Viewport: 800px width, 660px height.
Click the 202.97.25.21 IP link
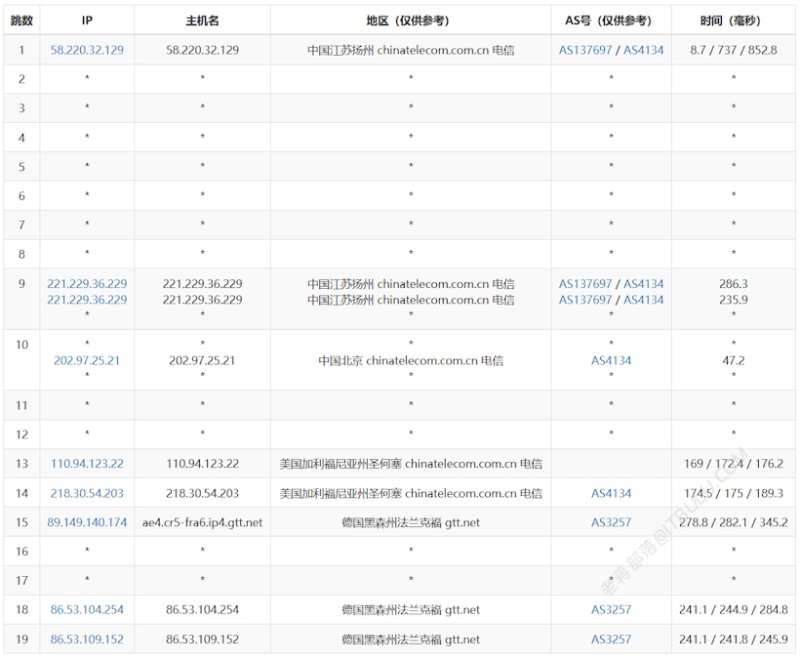(87, 361)
